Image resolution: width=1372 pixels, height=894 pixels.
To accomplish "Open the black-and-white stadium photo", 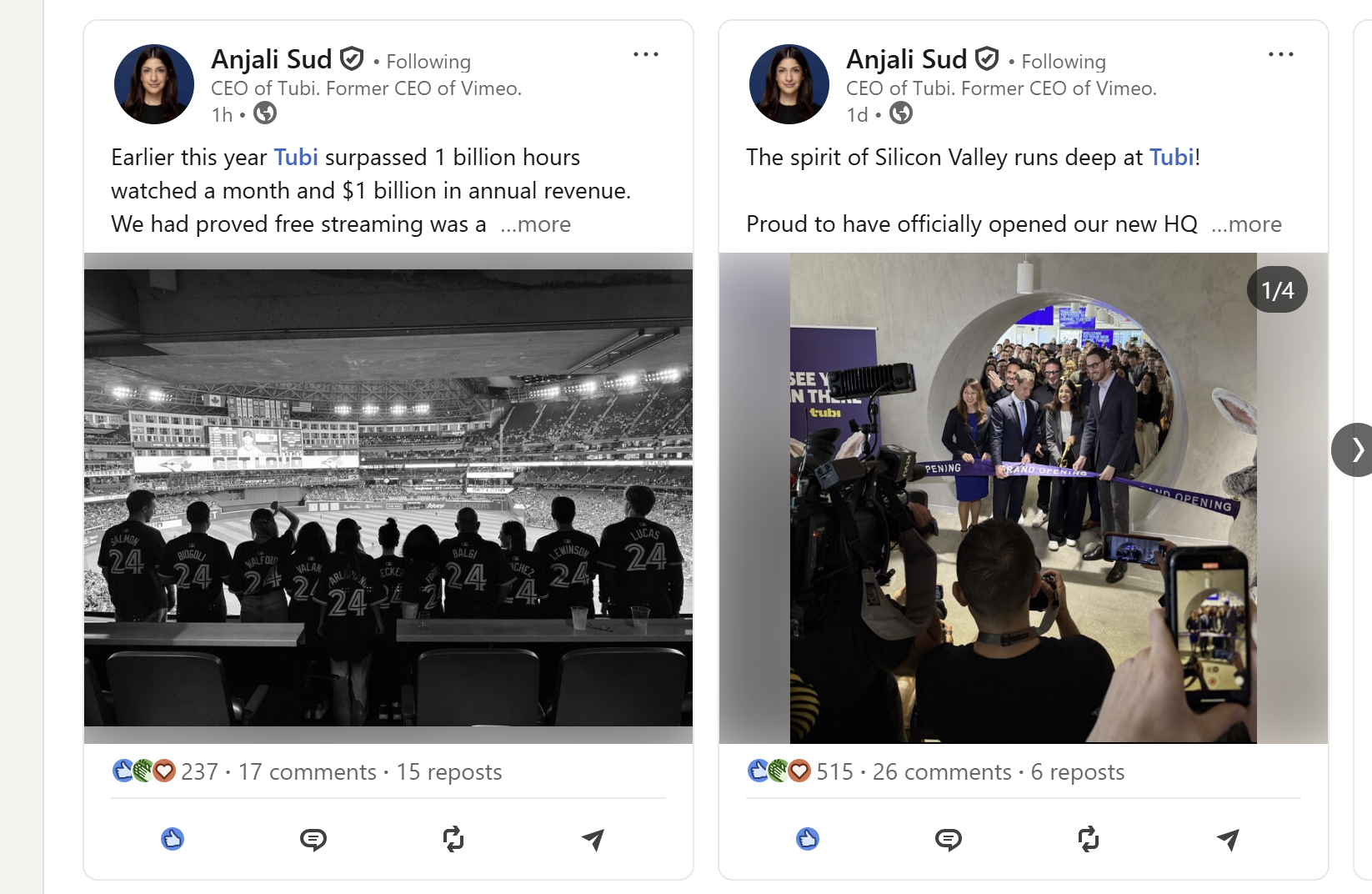I will click(x=388, y=498).
